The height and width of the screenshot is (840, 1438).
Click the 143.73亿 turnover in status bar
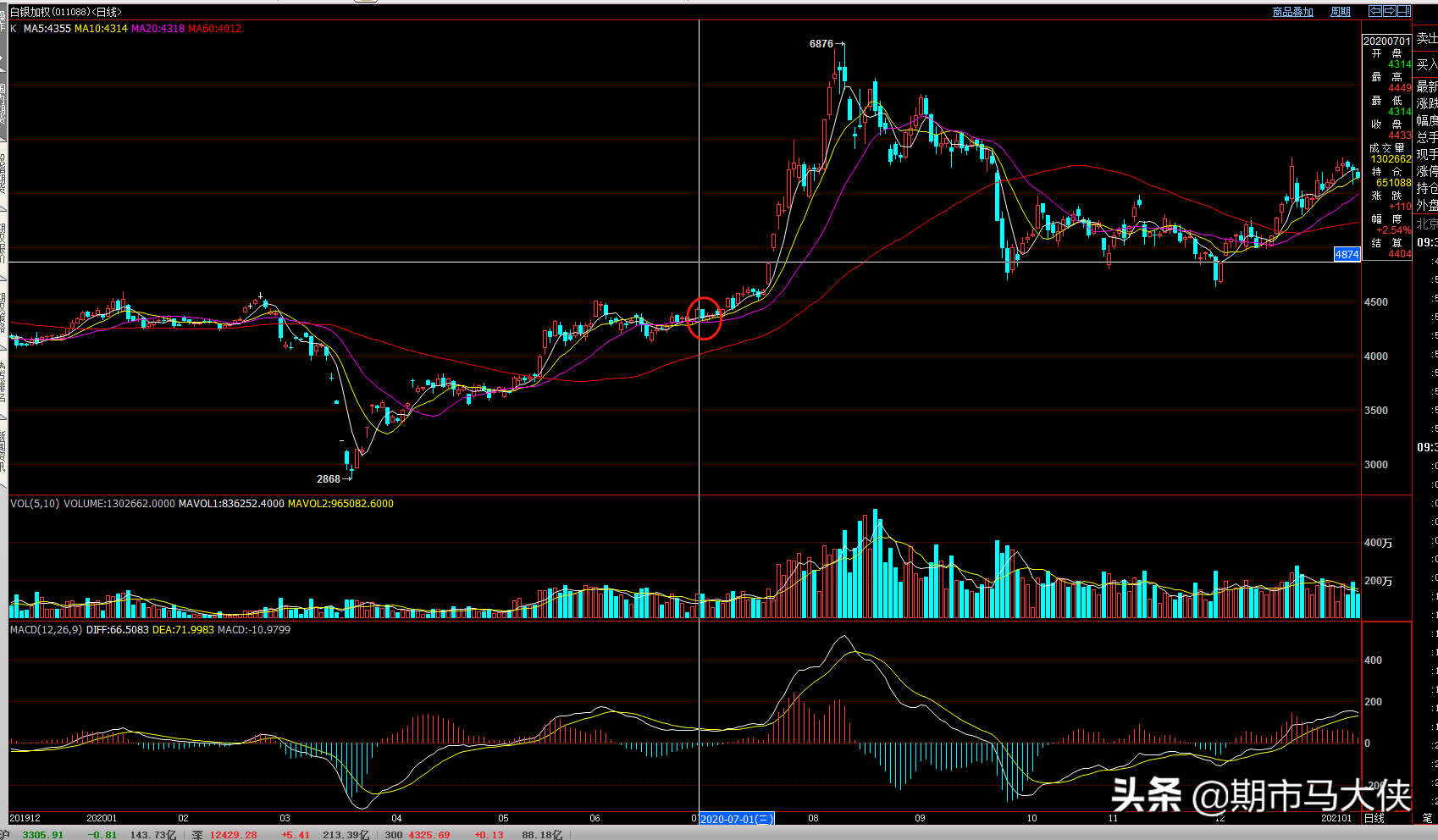(153, 835)
